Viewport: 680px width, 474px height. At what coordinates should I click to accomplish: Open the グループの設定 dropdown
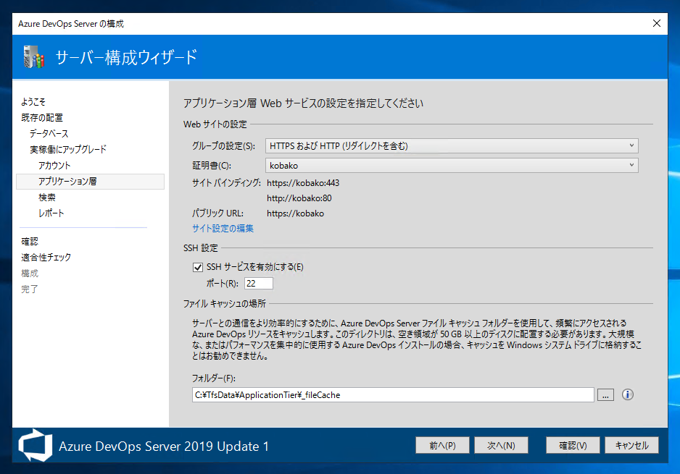(x=451, y=146)
